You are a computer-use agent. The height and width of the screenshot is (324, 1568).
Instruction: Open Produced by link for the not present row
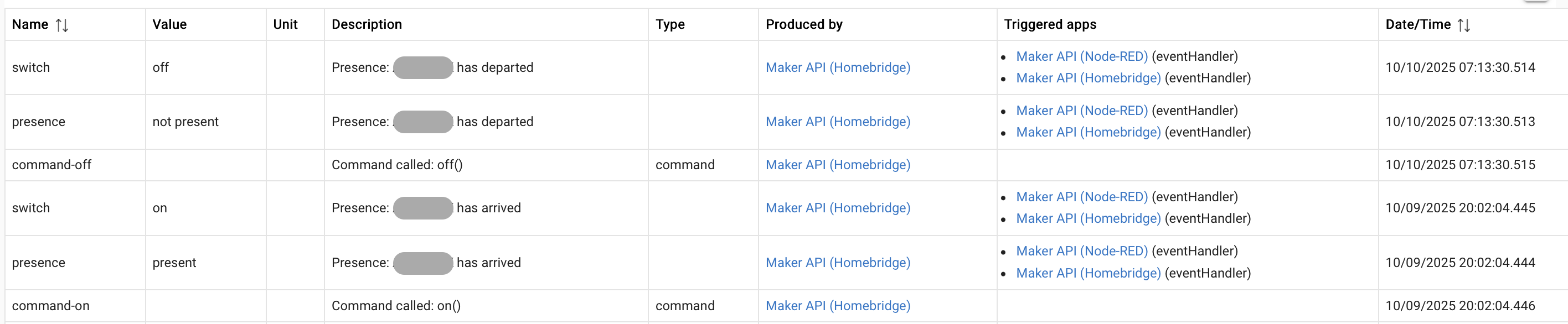tap(838, 122)
